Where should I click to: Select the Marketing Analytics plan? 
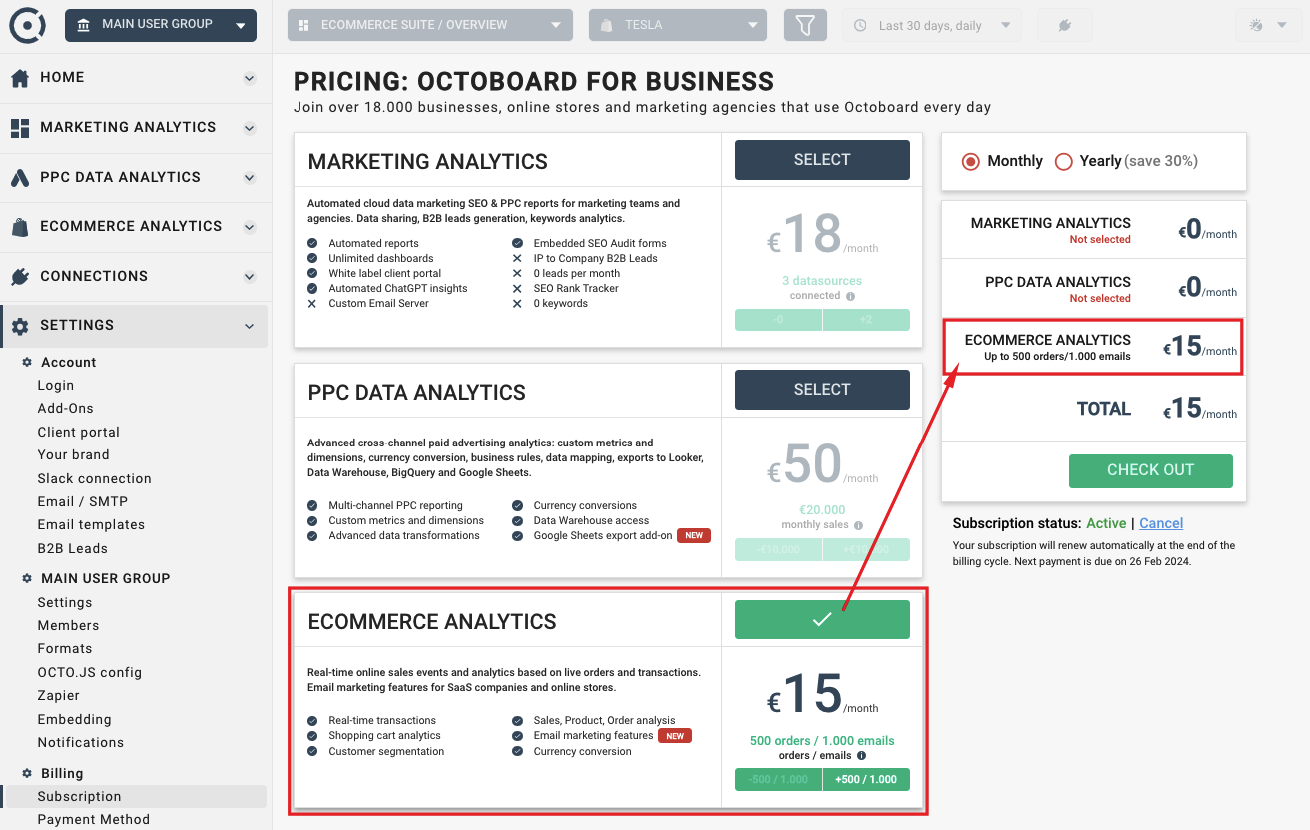(x=822, y=160)
